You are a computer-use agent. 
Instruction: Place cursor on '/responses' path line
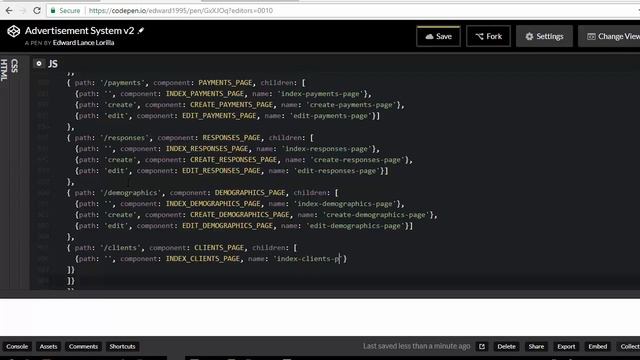pyautogui.click(x=190, y=138)
